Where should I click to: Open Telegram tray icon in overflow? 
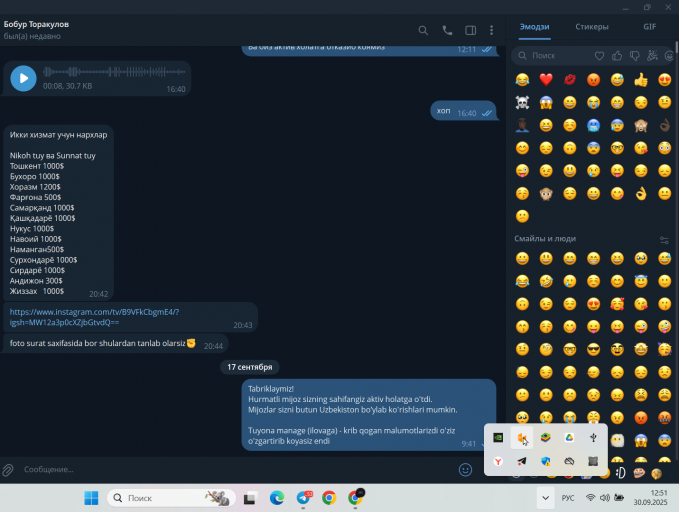(x=522, y=462)
